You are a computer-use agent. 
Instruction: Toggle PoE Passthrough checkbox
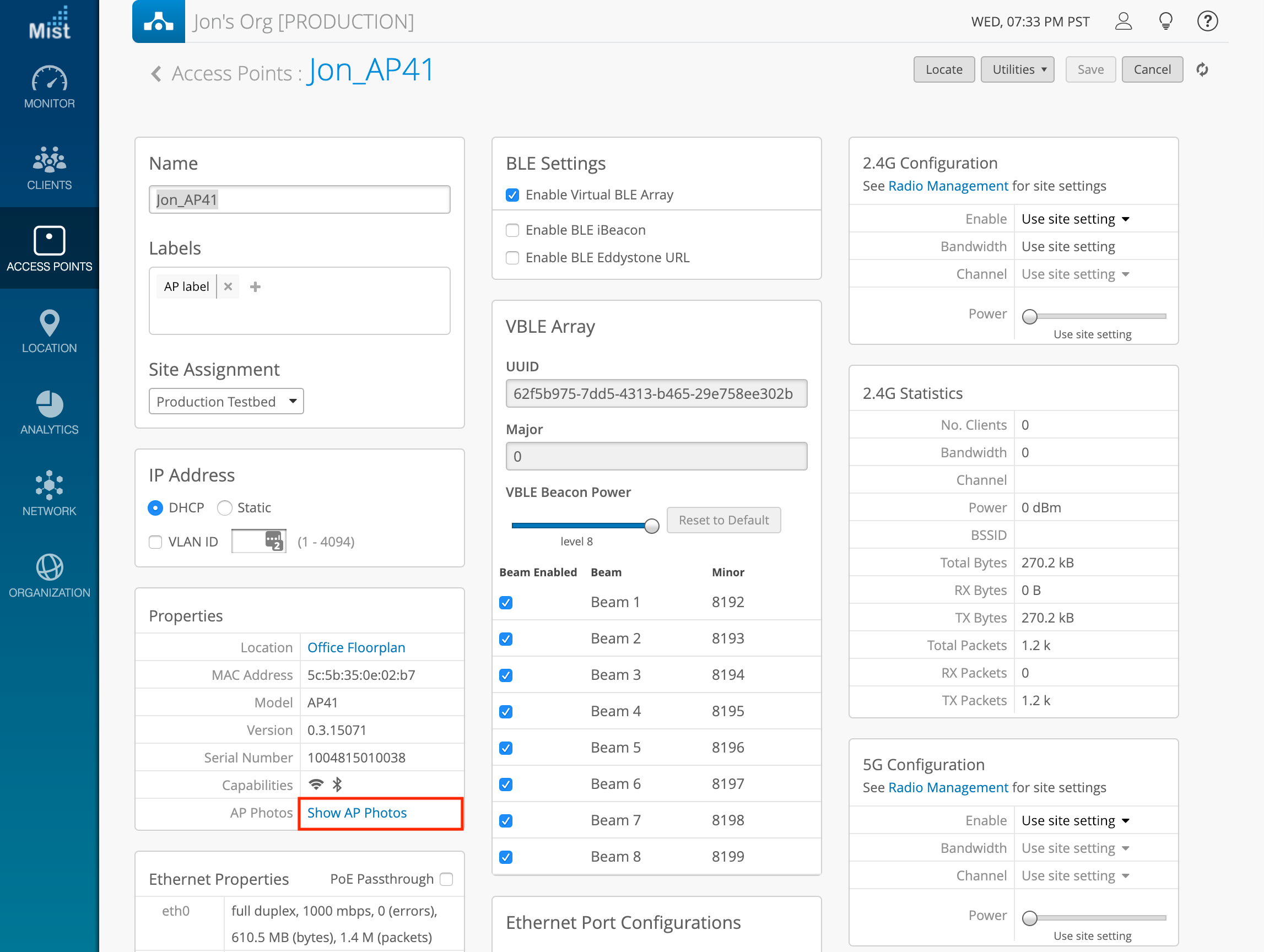(x=447, y=879)
